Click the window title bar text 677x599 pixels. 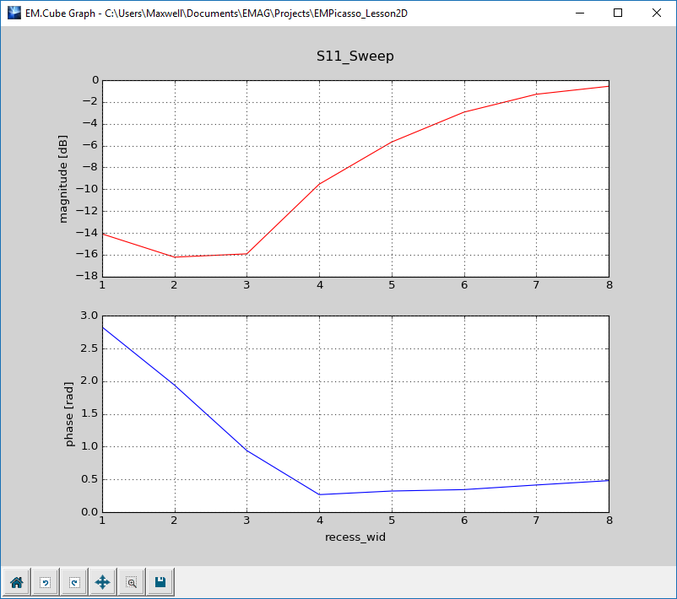coord(216,13)
